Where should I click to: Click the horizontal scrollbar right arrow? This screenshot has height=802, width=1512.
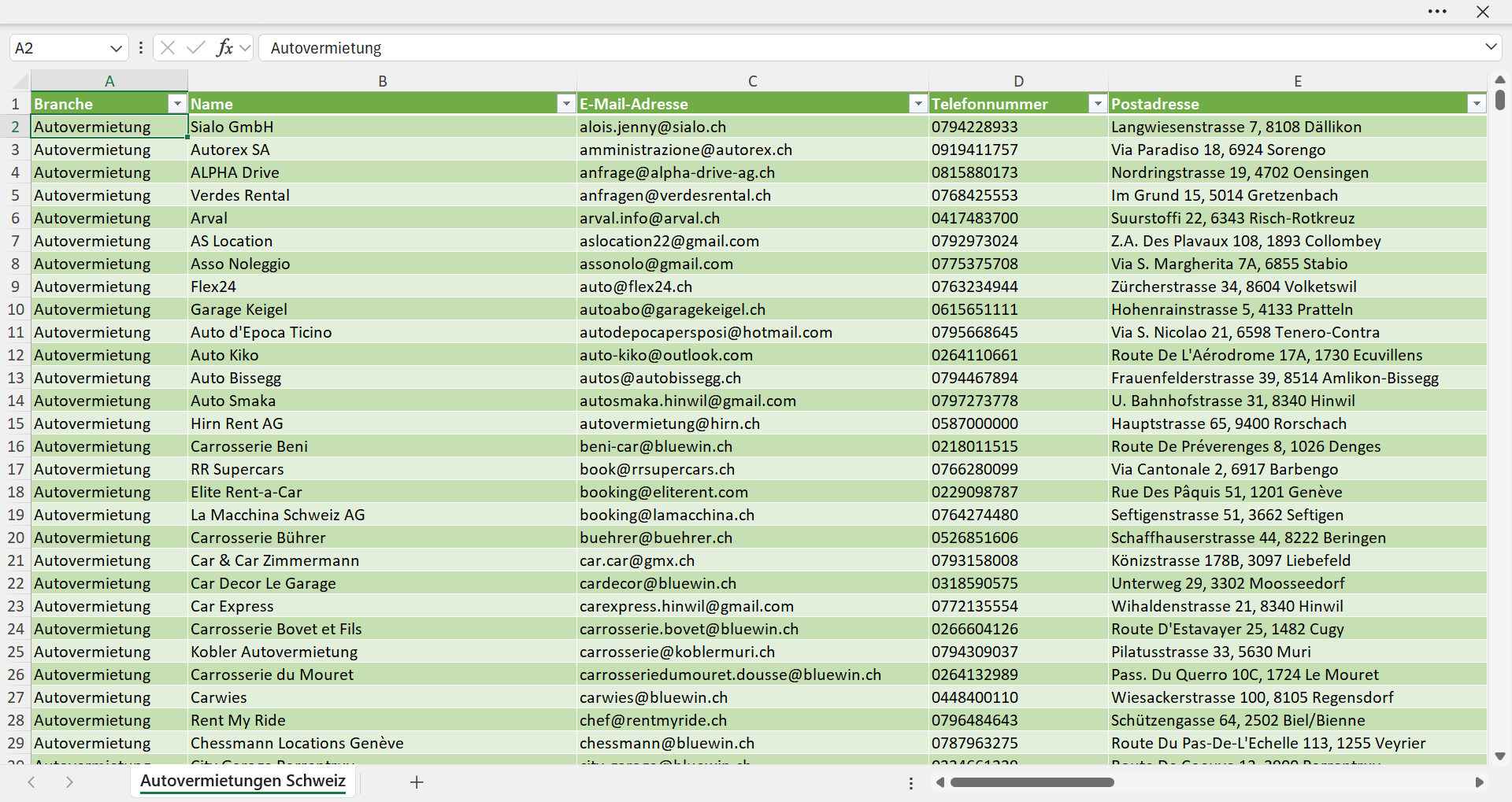tap(1480, 782)
